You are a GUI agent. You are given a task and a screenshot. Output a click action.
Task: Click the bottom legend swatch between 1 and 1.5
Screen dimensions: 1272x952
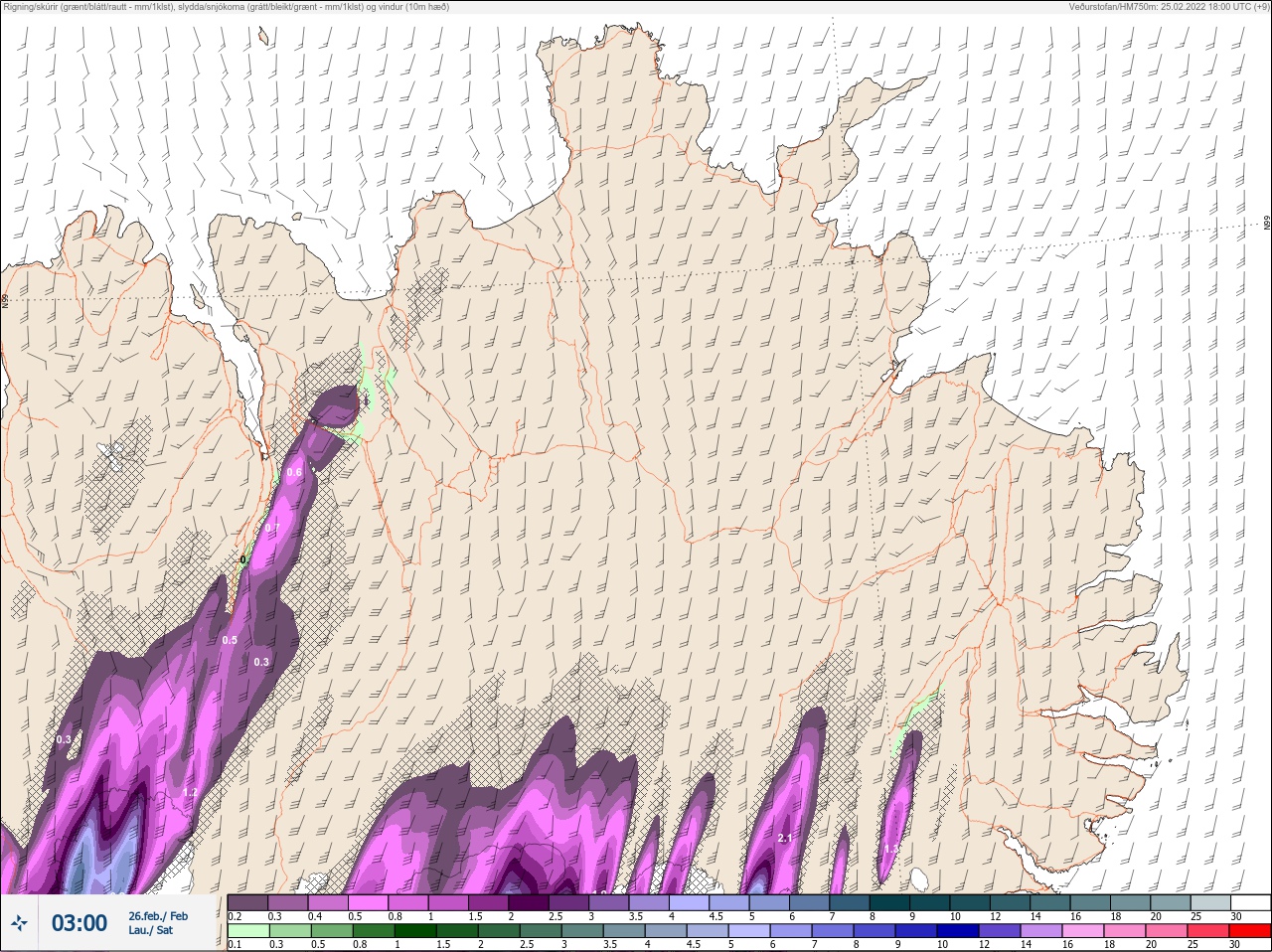tap(416, 931)
